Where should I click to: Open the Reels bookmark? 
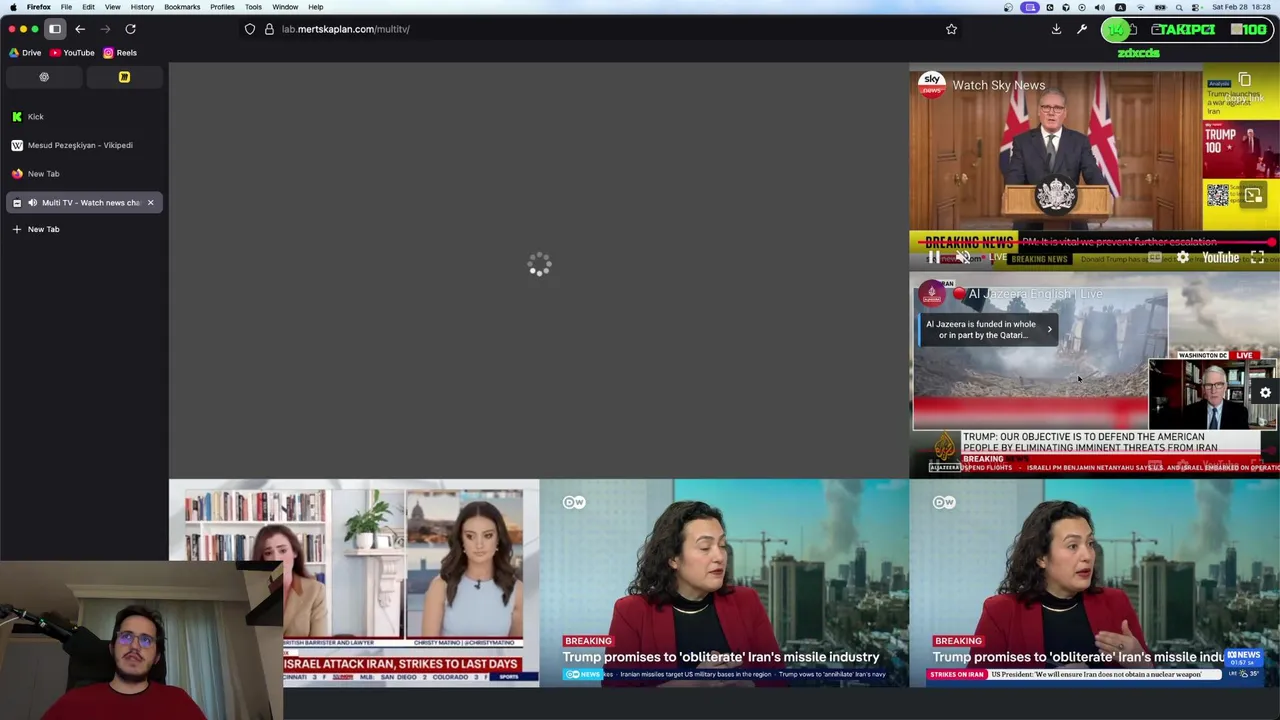pyautogui.click(x=120, y=53)
